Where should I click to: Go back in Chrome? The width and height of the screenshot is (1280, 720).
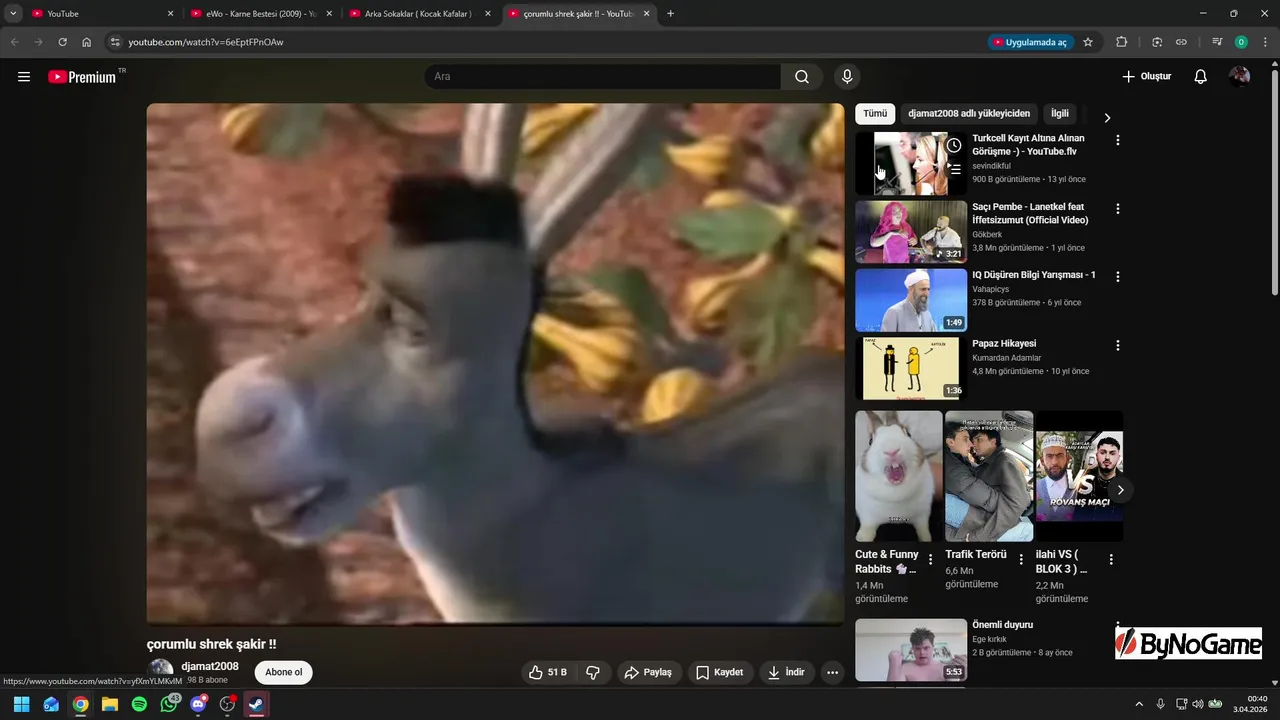tap(14, 42)
